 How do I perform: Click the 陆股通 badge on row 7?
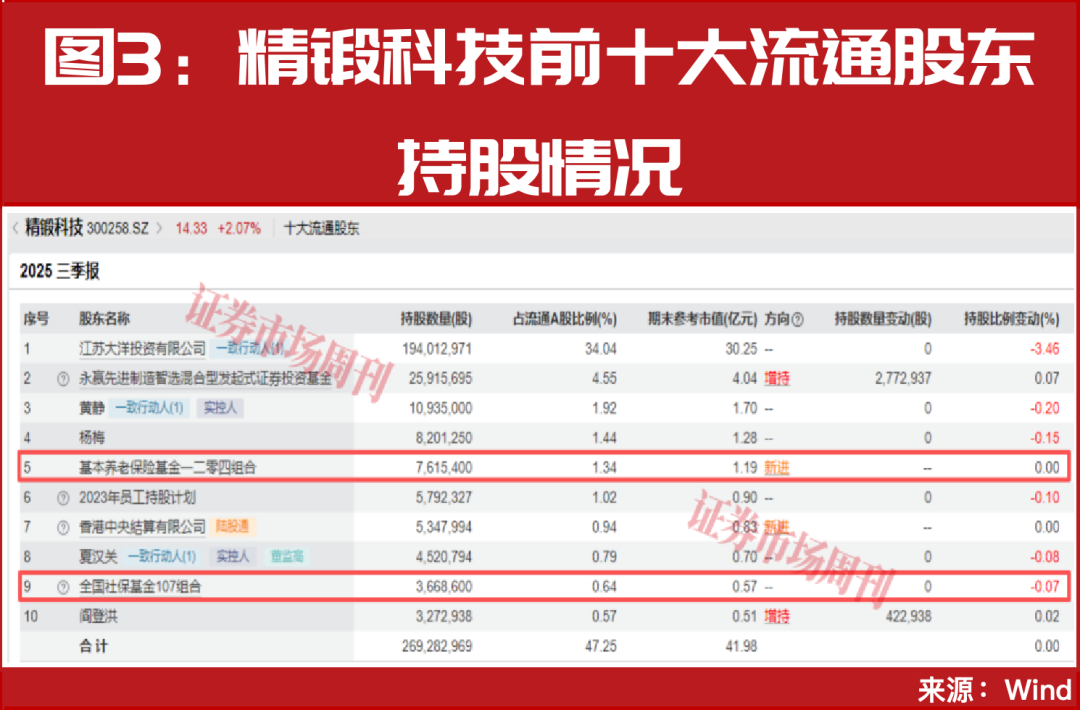[x=234, y=525]
